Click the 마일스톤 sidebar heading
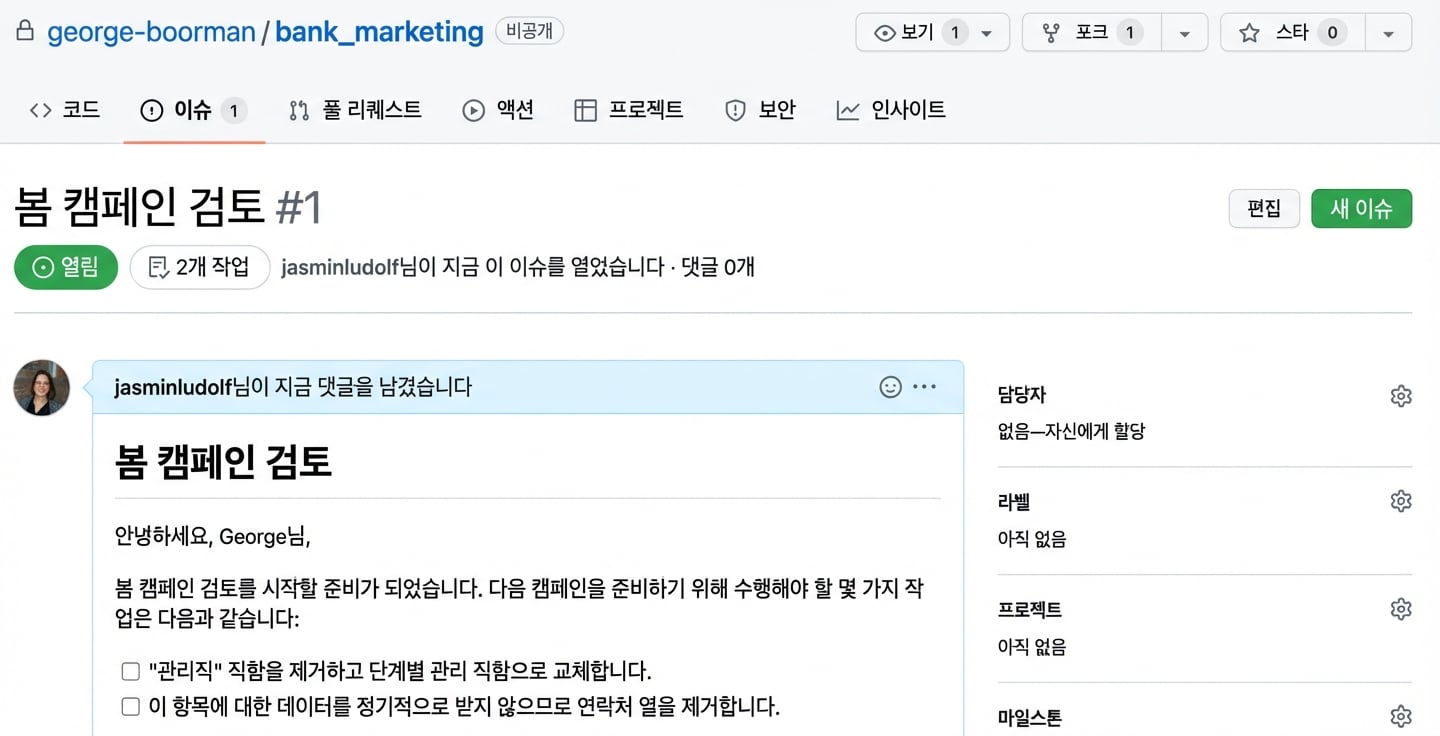The height and width of the screenshot is (736, 1440). tap(1030, 717)
